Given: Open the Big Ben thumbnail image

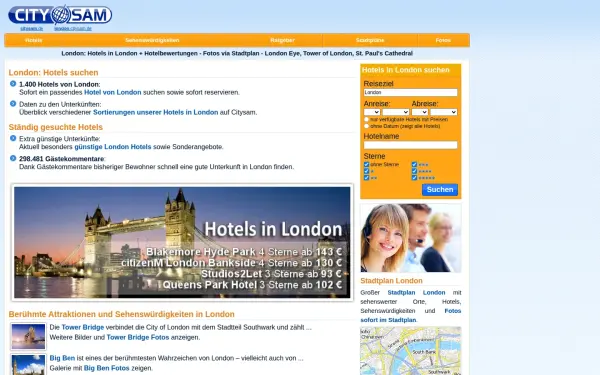Looking at the screenshot, I should pos(28,365).
